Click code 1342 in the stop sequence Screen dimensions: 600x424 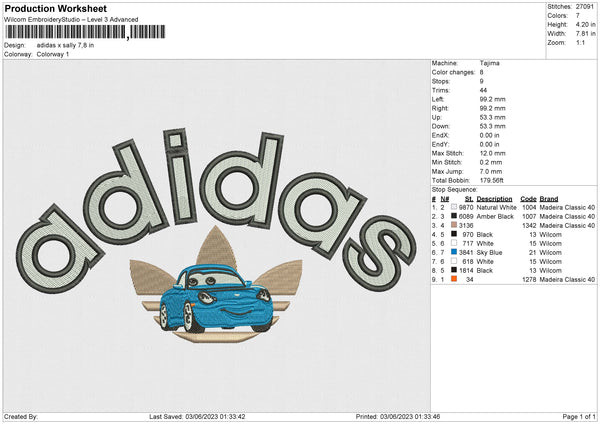tap(529, 225)
